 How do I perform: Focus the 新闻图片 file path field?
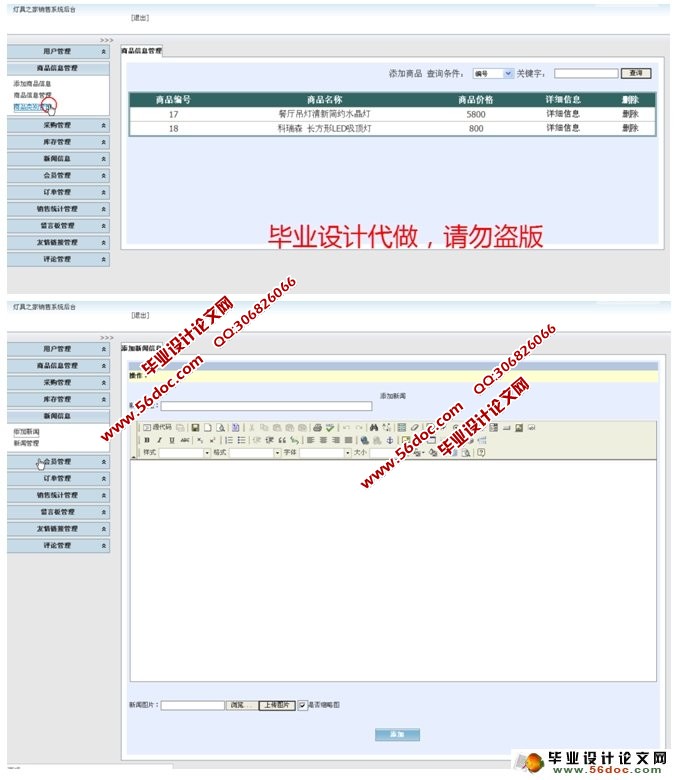pos(193,705)
